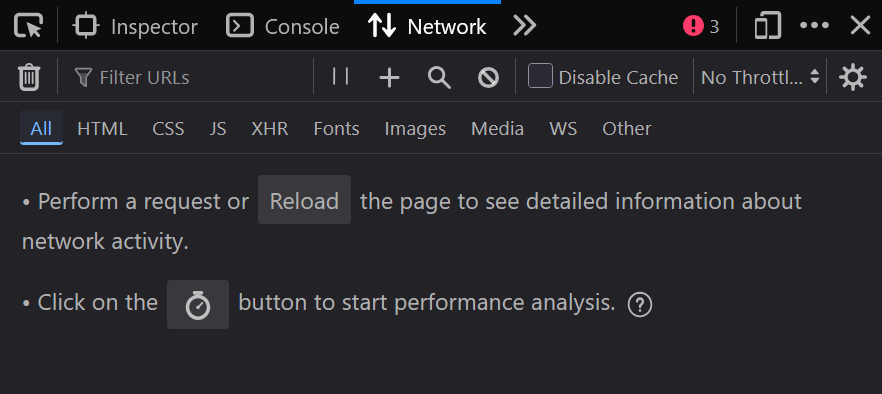The height and width of the screenshot is (394, 882).
Task: Open network settings gear menu
Action: pos(853,77)
